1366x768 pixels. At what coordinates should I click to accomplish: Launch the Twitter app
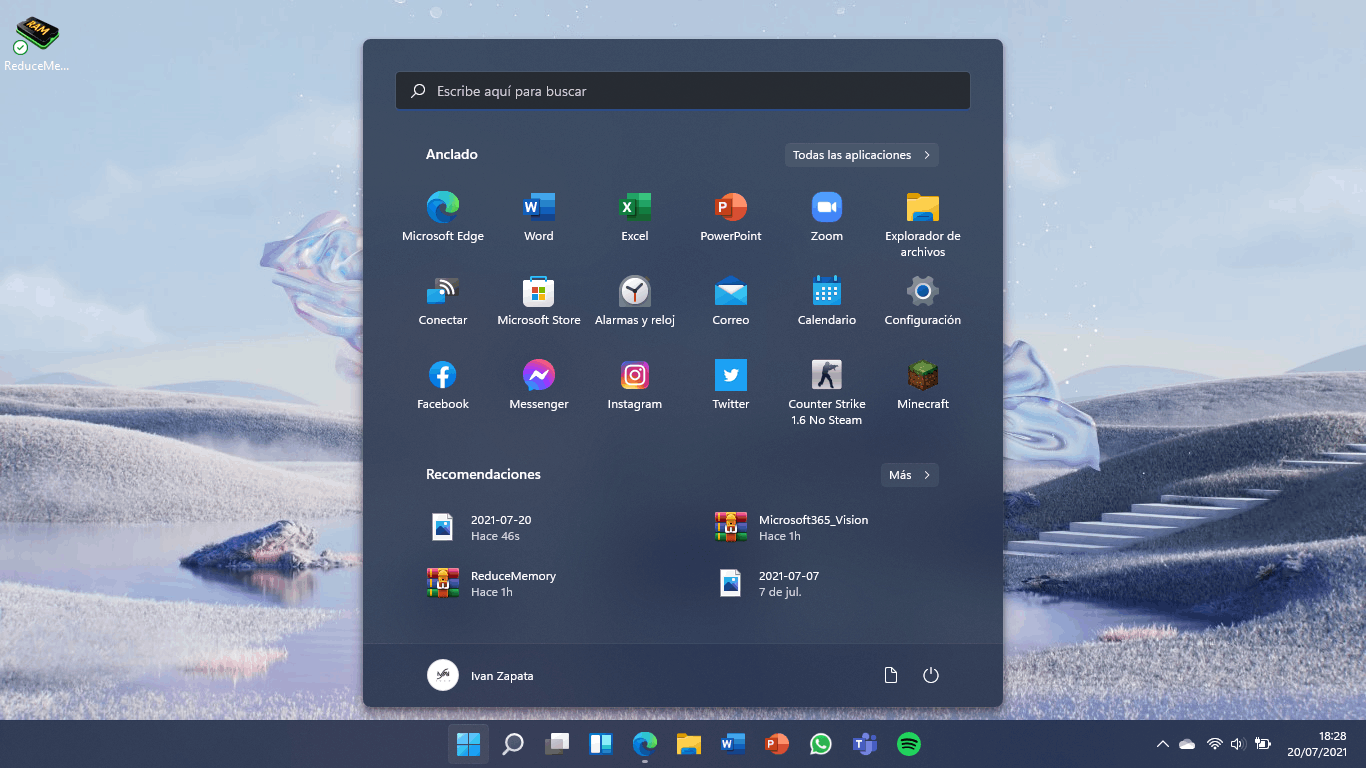click(x=731, y=385)
